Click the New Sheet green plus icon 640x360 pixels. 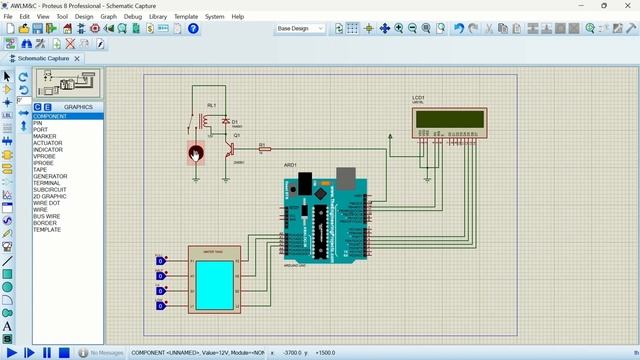click(x=56, y=44)
